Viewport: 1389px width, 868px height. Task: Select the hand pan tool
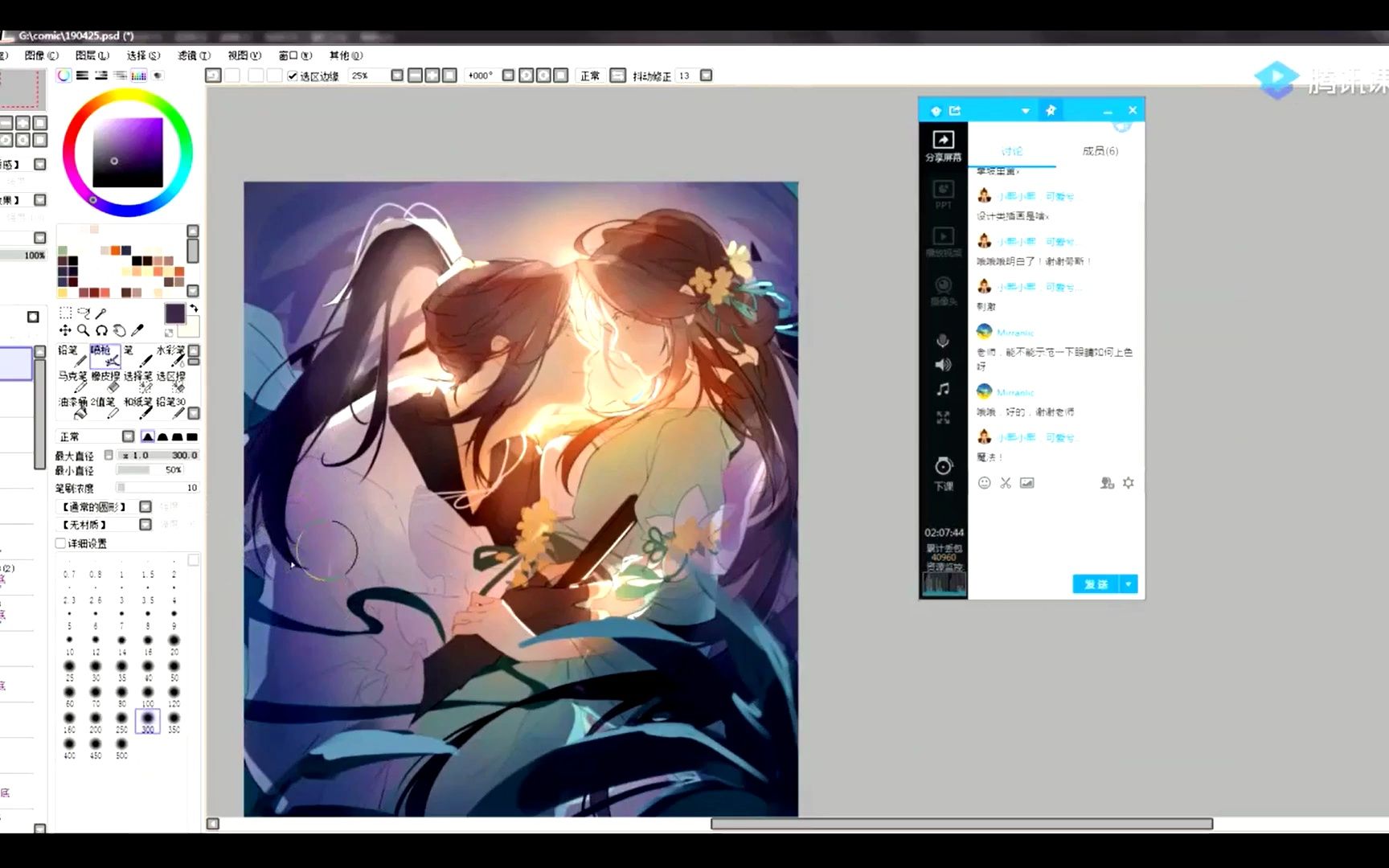[x=119, y=330]
